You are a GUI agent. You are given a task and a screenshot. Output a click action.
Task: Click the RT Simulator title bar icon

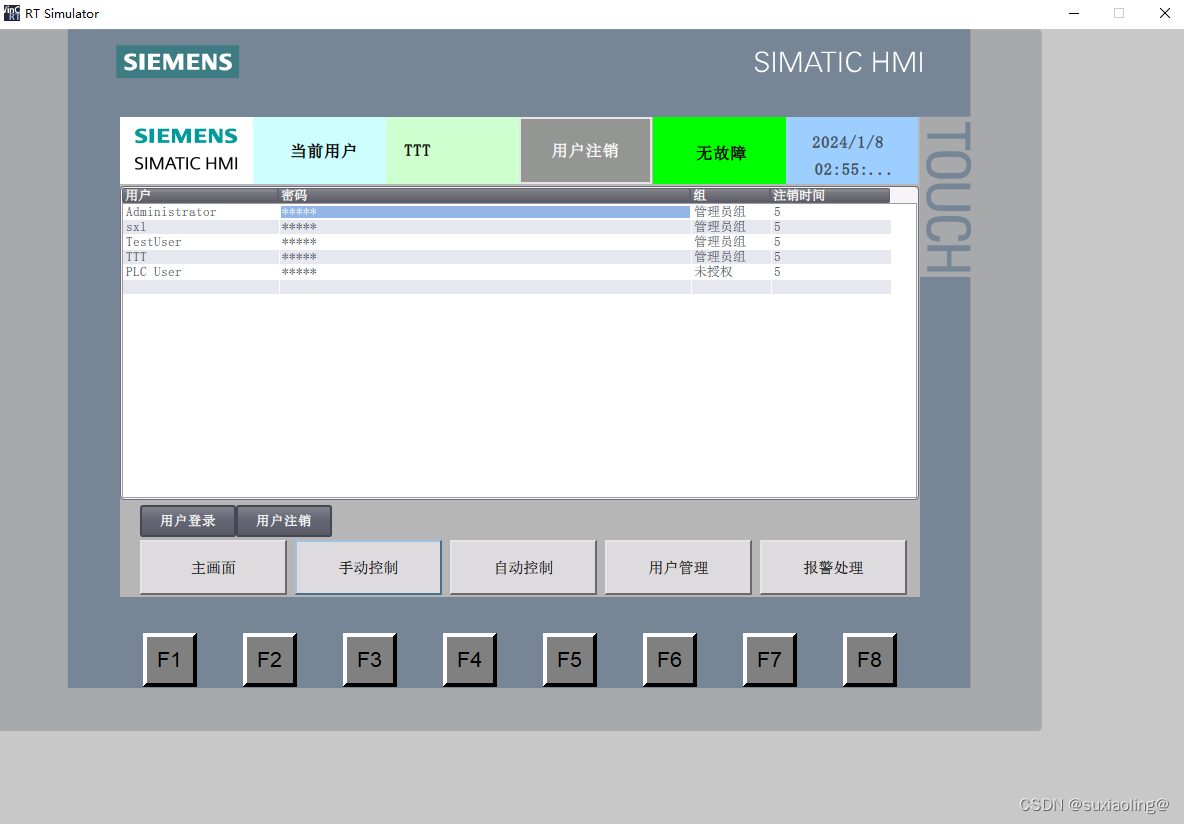coord(11,13)
